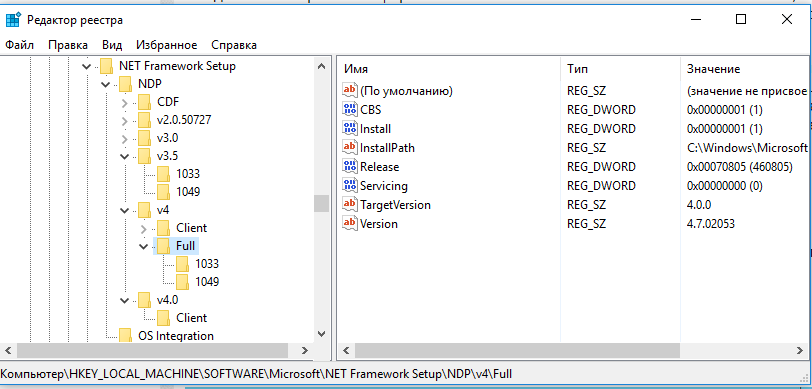Click REG_DWORD type in Servicing row

click(x=601, y=185)
